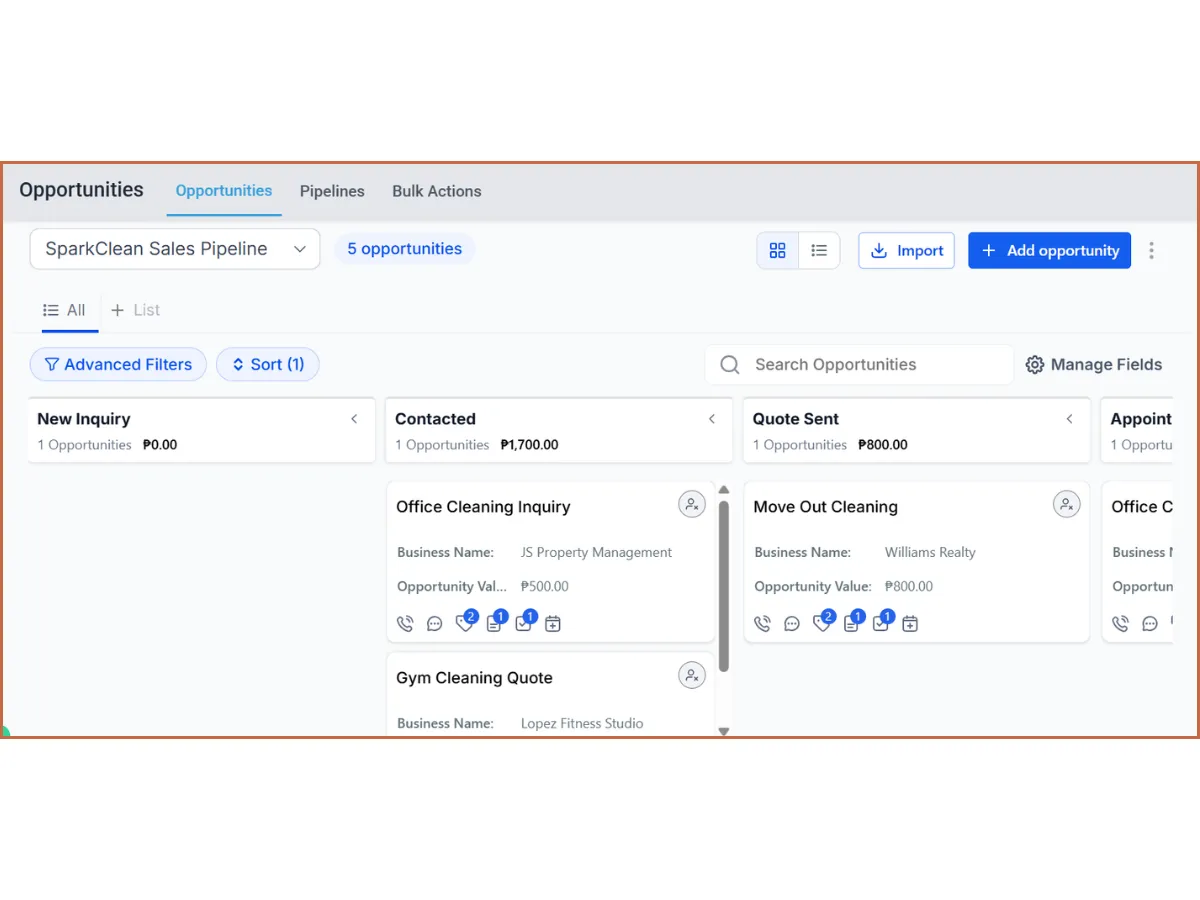Click the ₱0.00 New Inquiry total
Screen dimensions: 1200x900
[x=160, y=445]
